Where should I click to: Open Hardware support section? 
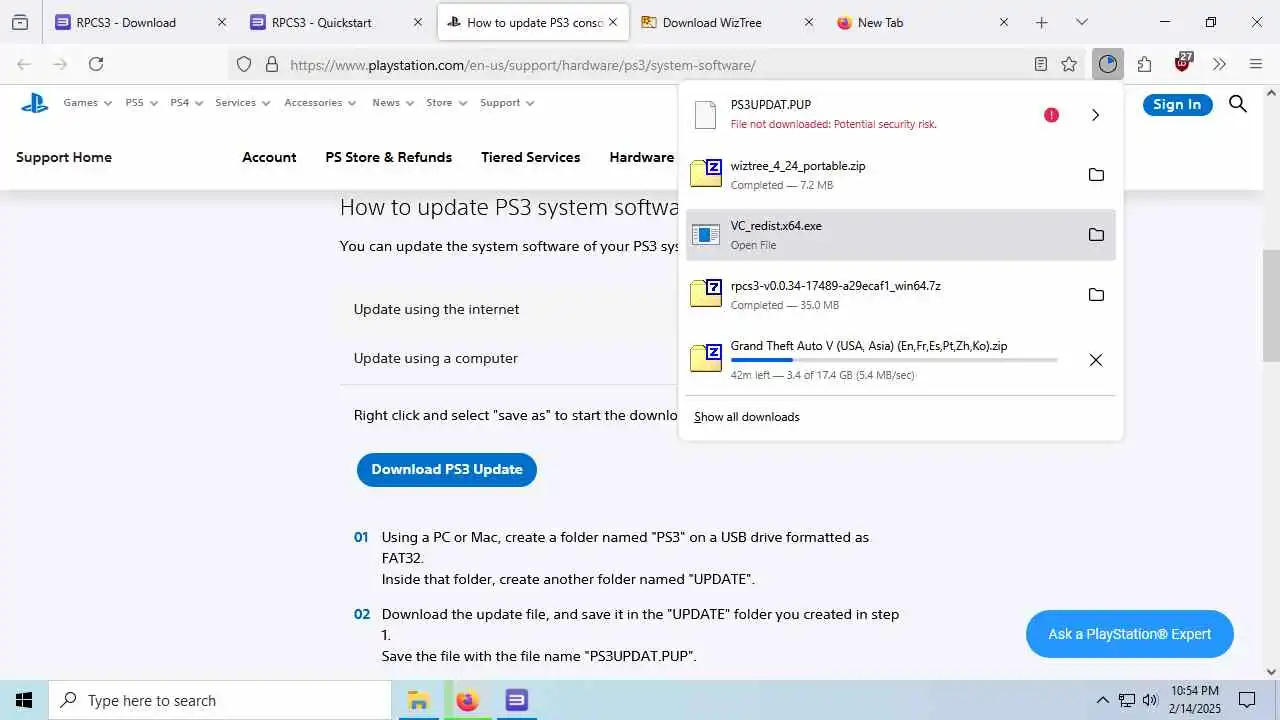point(641,157)
